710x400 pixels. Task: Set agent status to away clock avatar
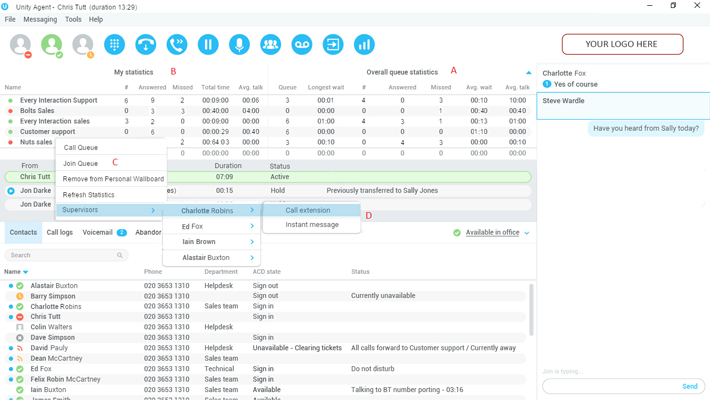(82, 45)
